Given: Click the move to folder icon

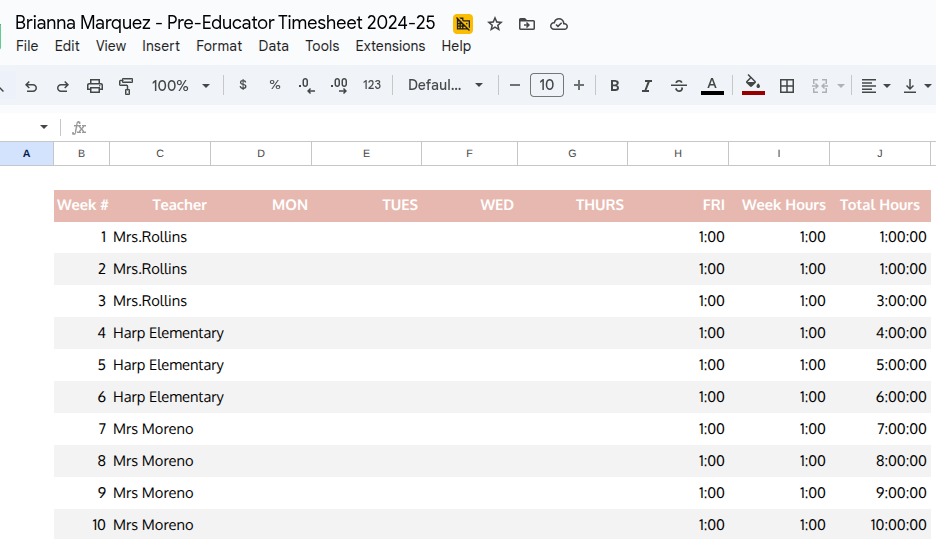Looking at the screenshot, I should (527, 24).
